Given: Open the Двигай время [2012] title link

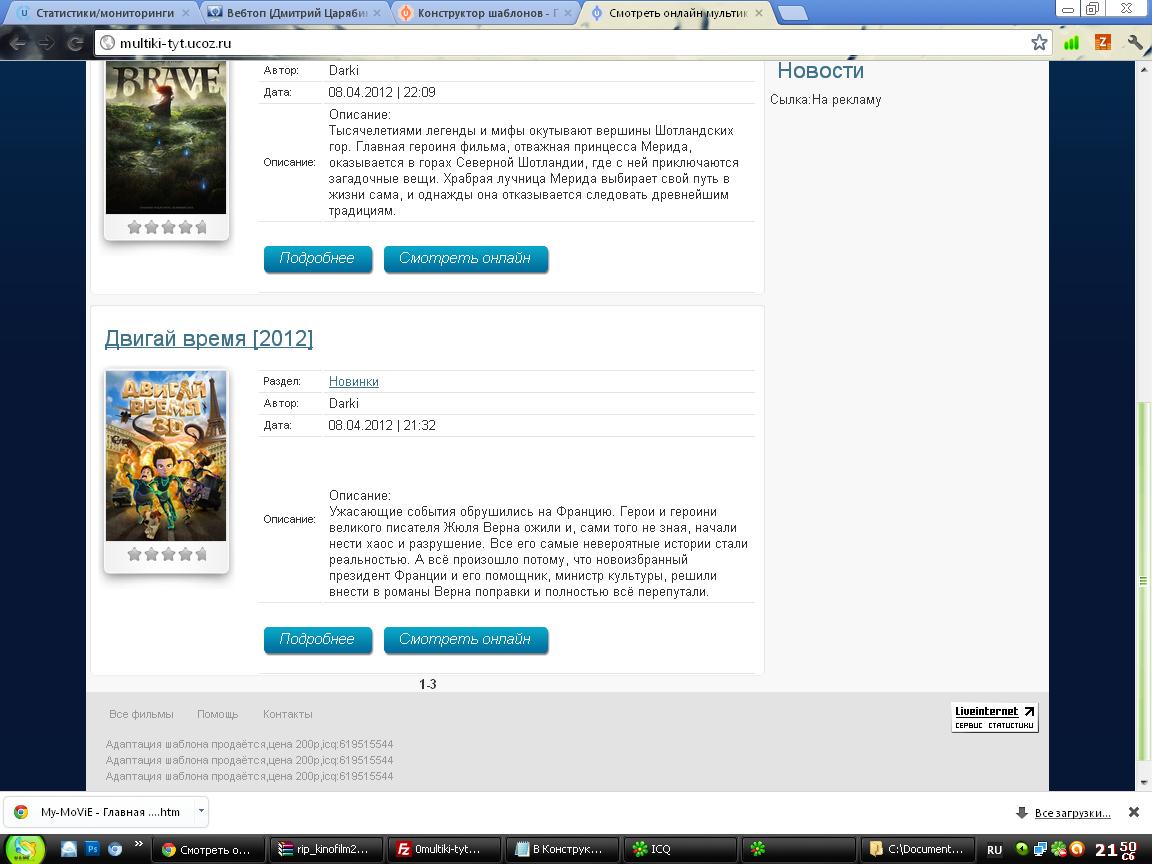Looking at the screenshot, I should [208, 338].
